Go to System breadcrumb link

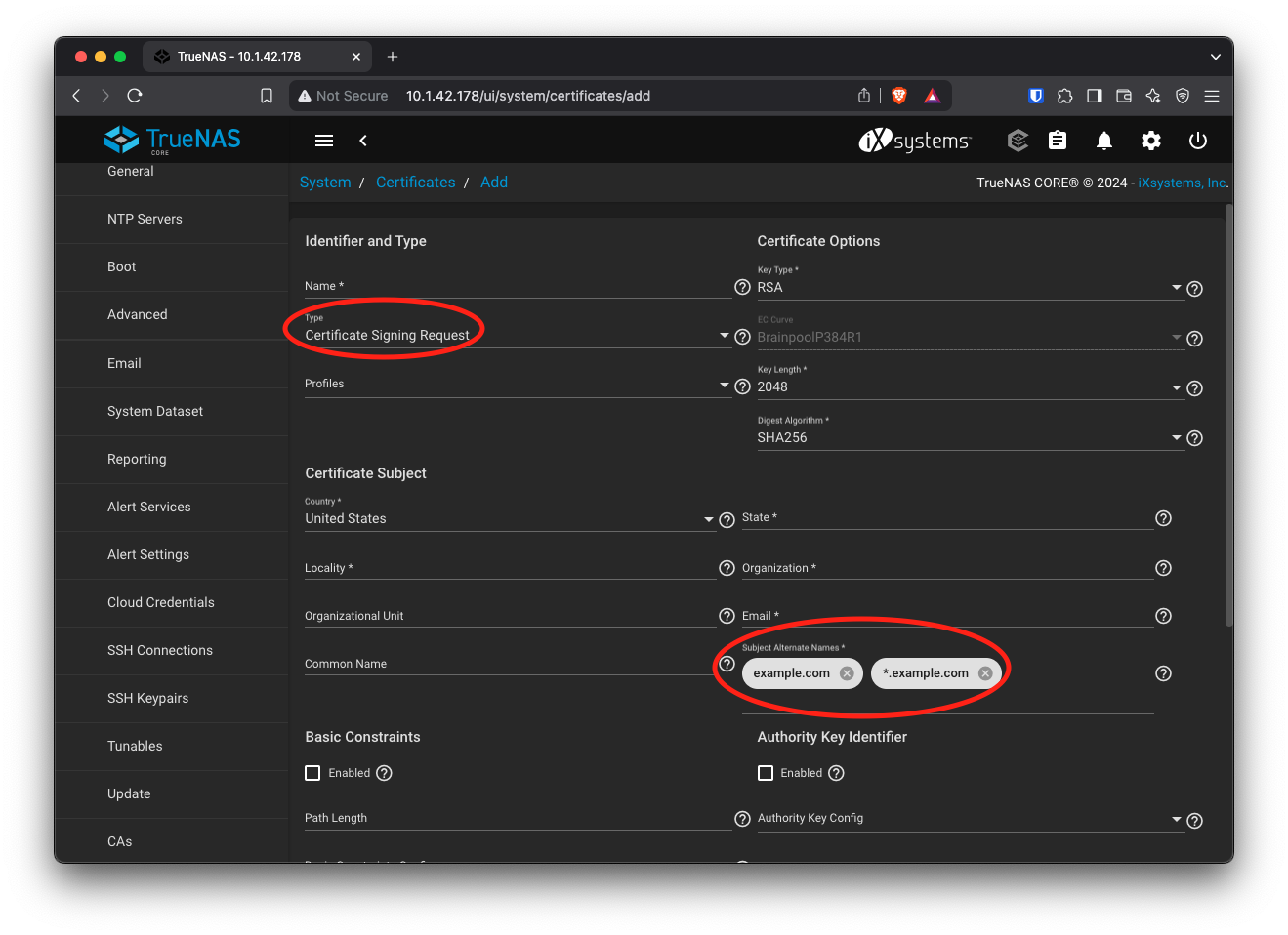(325, 183)
